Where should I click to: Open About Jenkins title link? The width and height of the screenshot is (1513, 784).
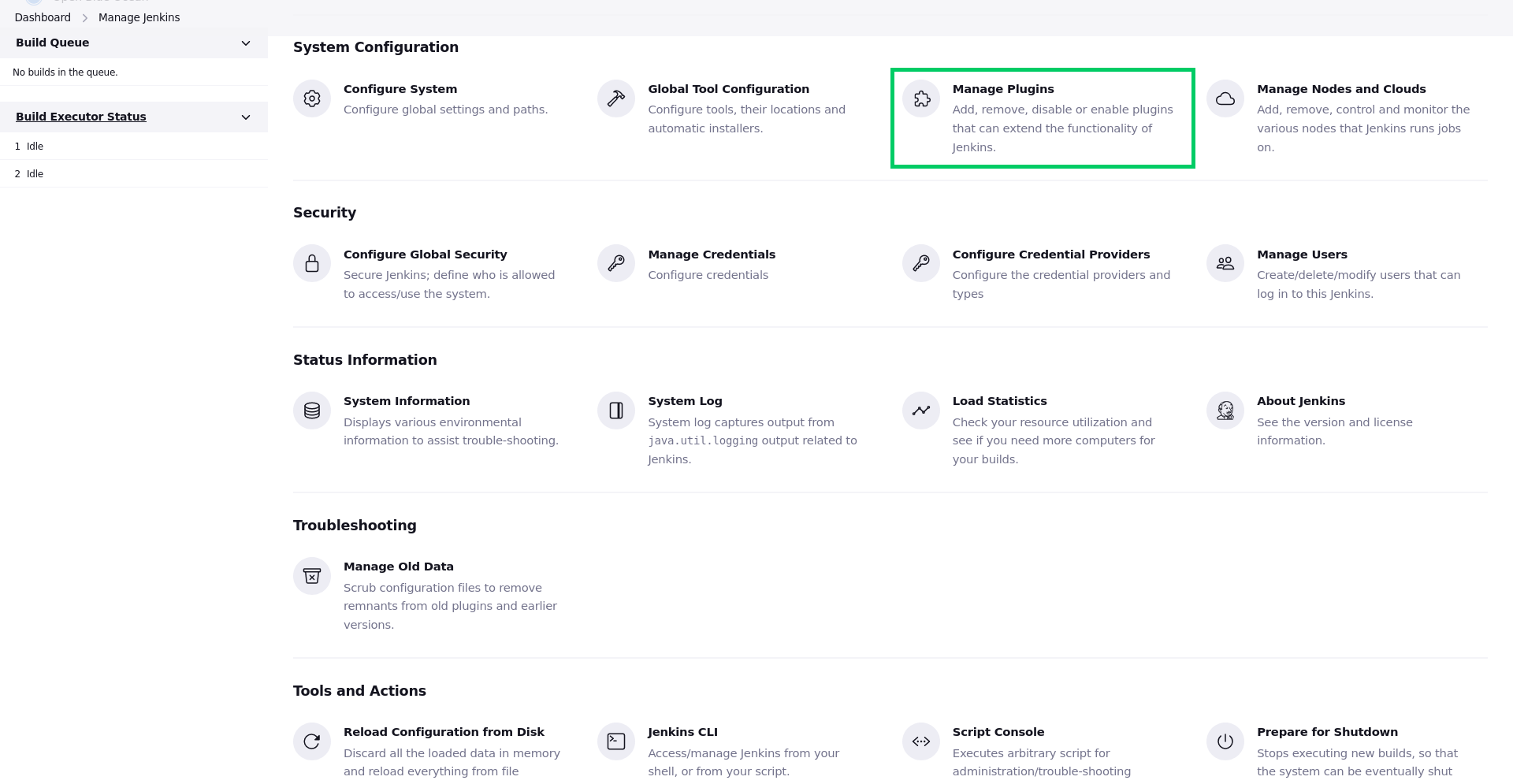click(x=1301, y=401)
